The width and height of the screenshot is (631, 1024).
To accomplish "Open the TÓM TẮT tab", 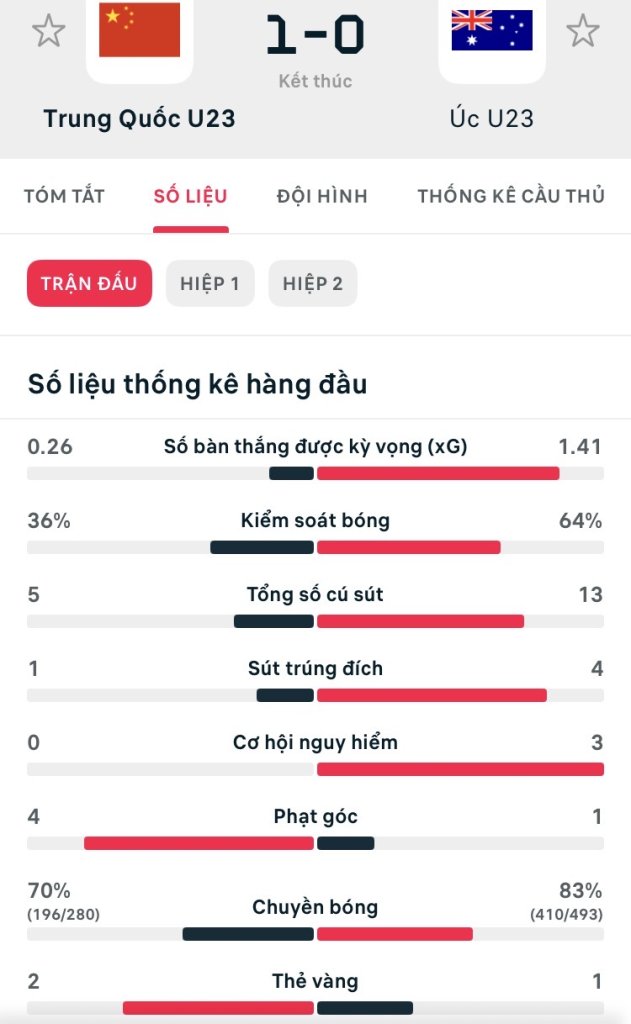I will (x=64, y=196).
